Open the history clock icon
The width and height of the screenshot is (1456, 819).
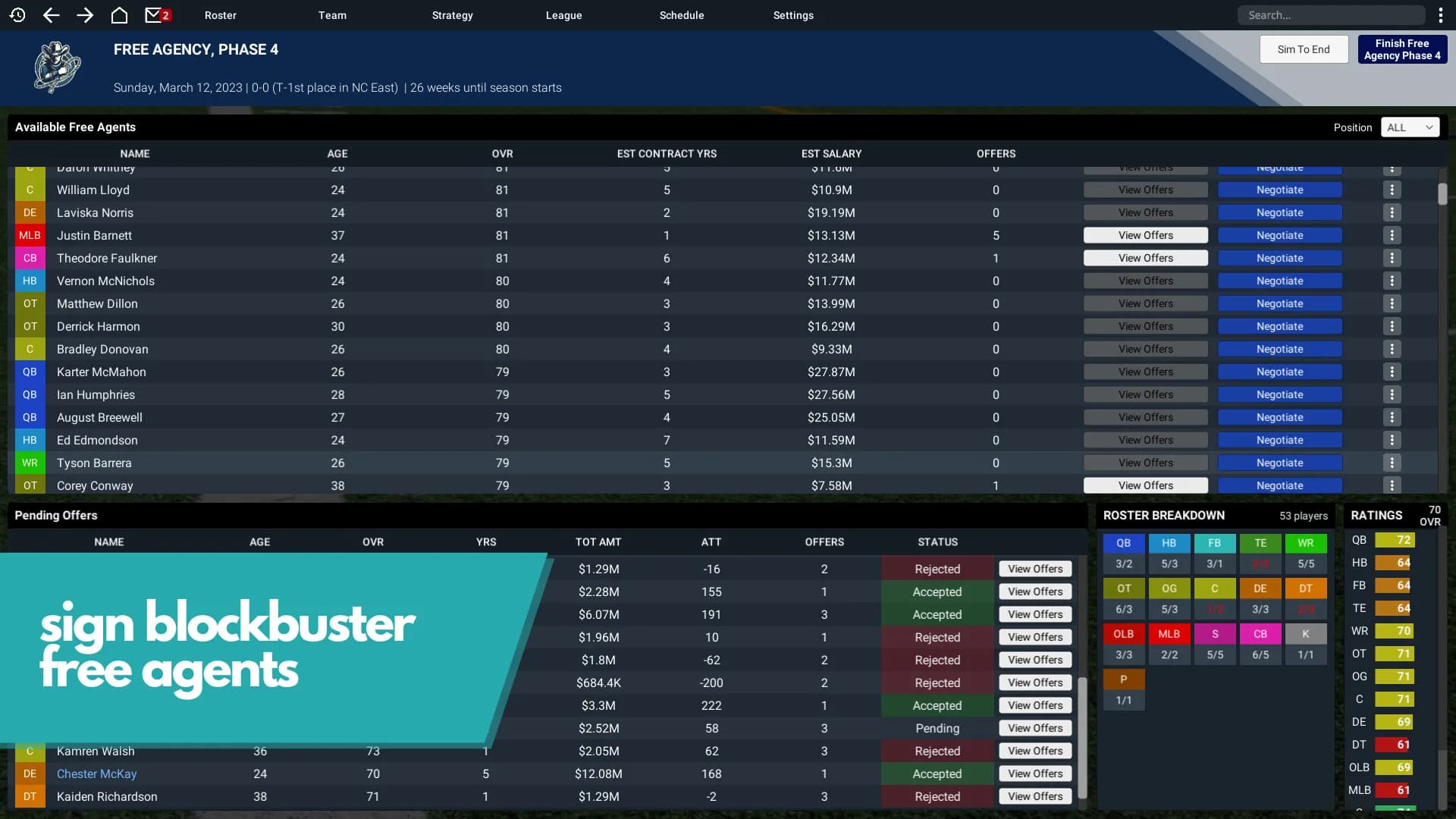17,15
